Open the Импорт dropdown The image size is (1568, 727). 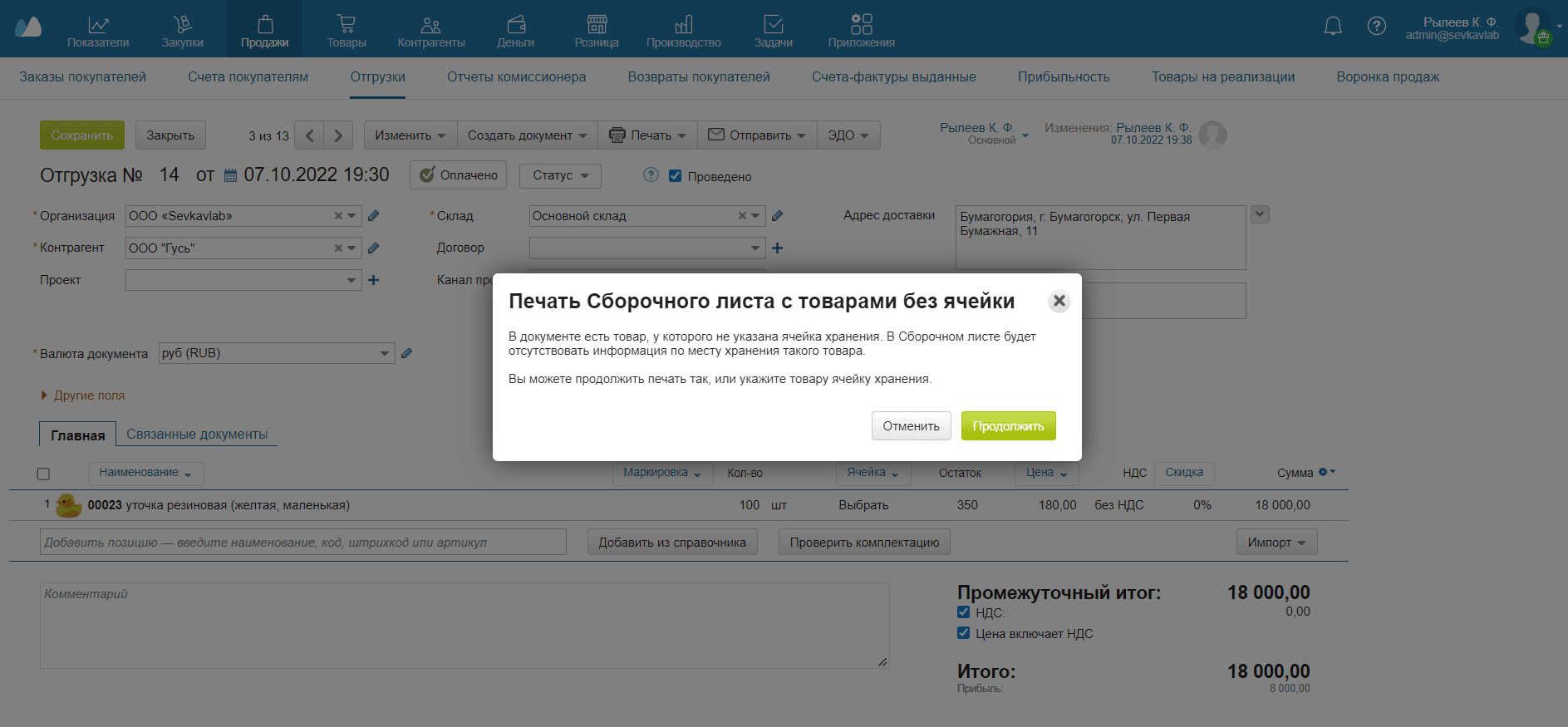coord(1276,543)
